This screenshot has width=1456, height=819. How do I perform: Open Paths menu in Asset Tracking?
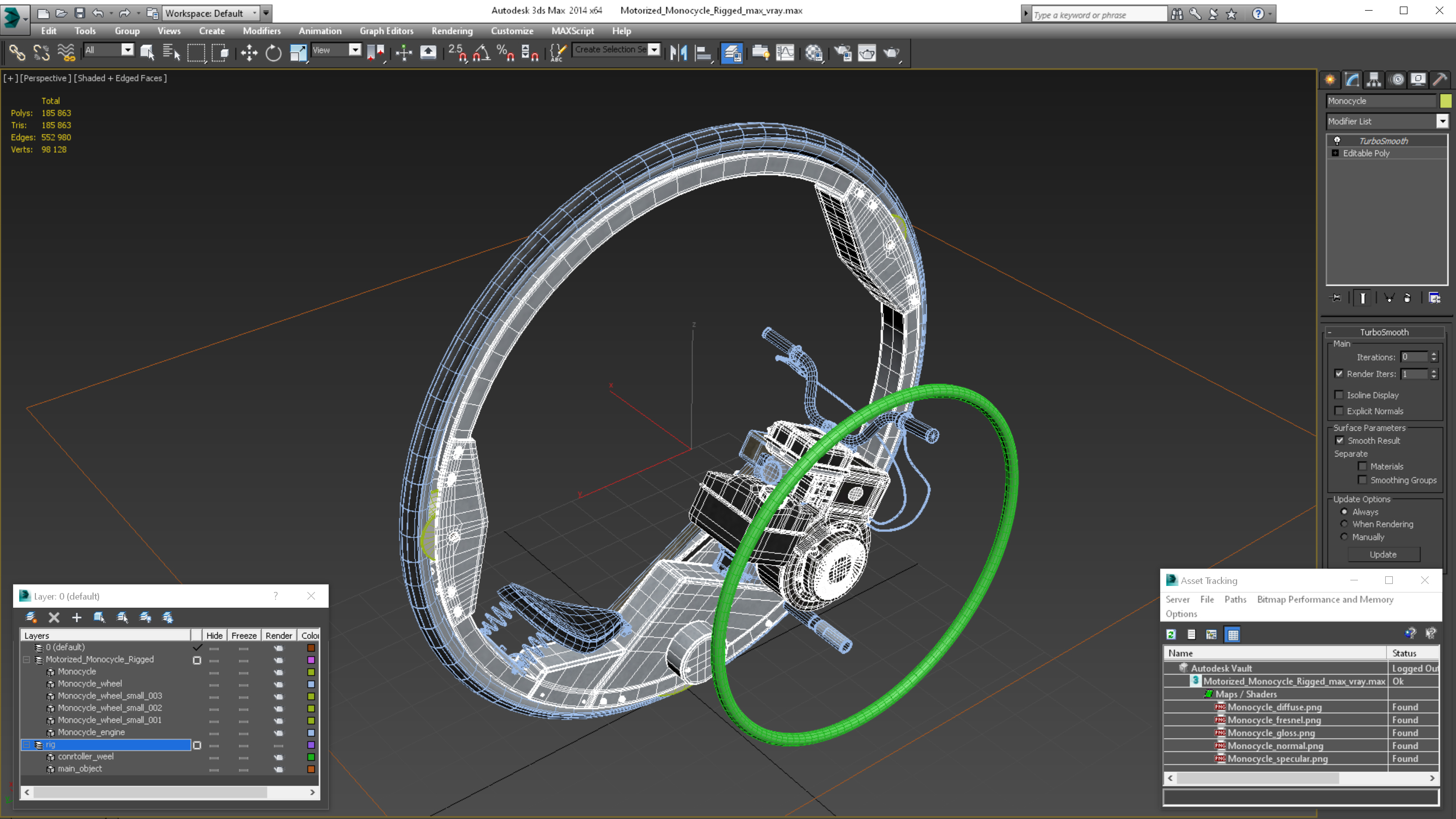[1235, 600]
